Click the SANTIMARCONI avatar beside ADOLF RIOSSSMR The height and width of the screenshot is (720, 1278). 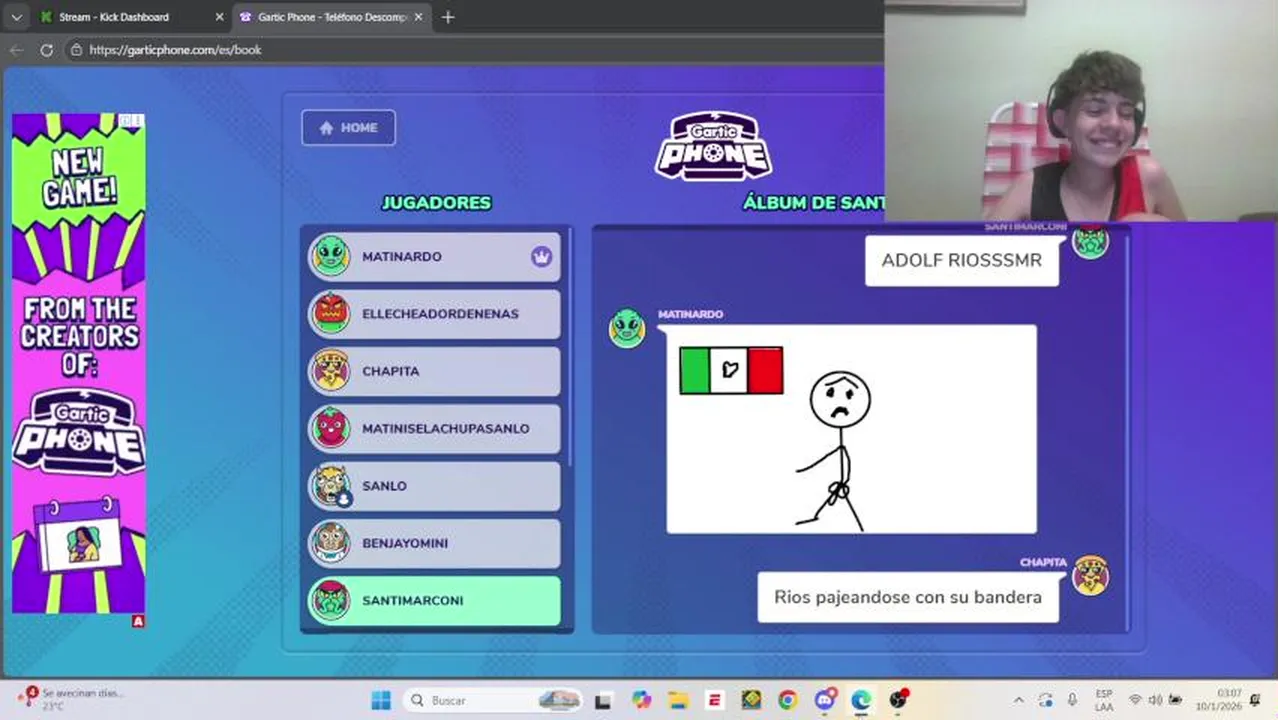coord(1090,241)
